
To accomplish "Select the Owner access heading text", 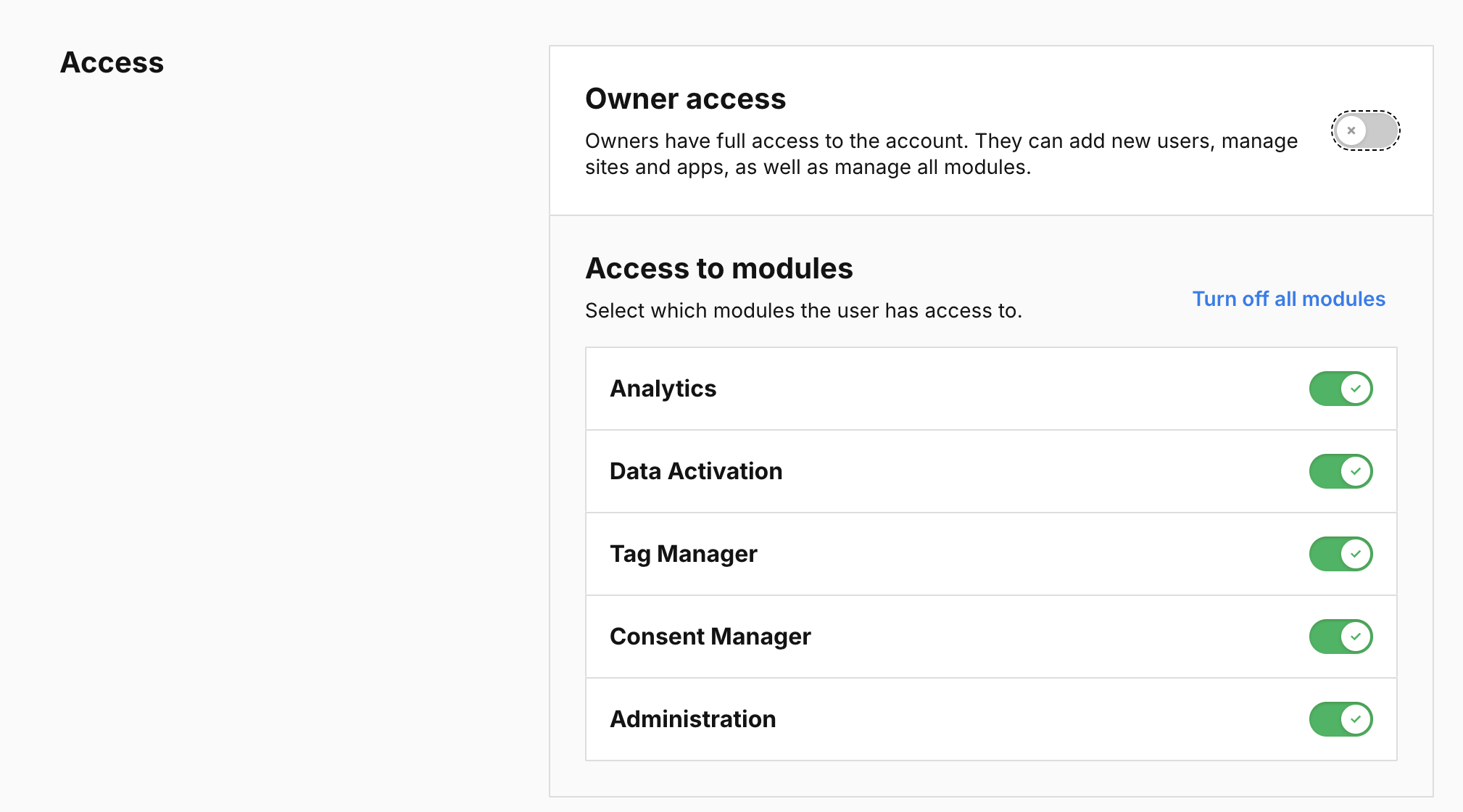I will [x=685, y=99].
